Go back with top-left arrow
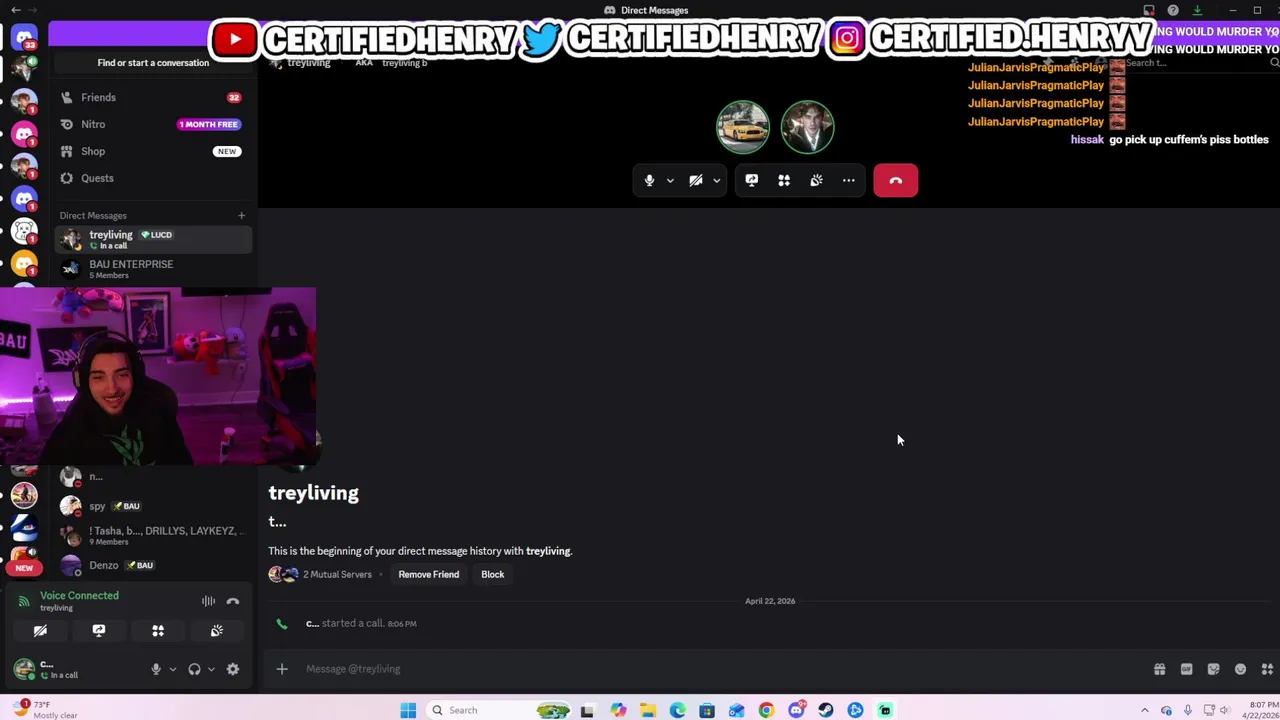Screen dimensions: 1280x720 [x=16, y=10]
